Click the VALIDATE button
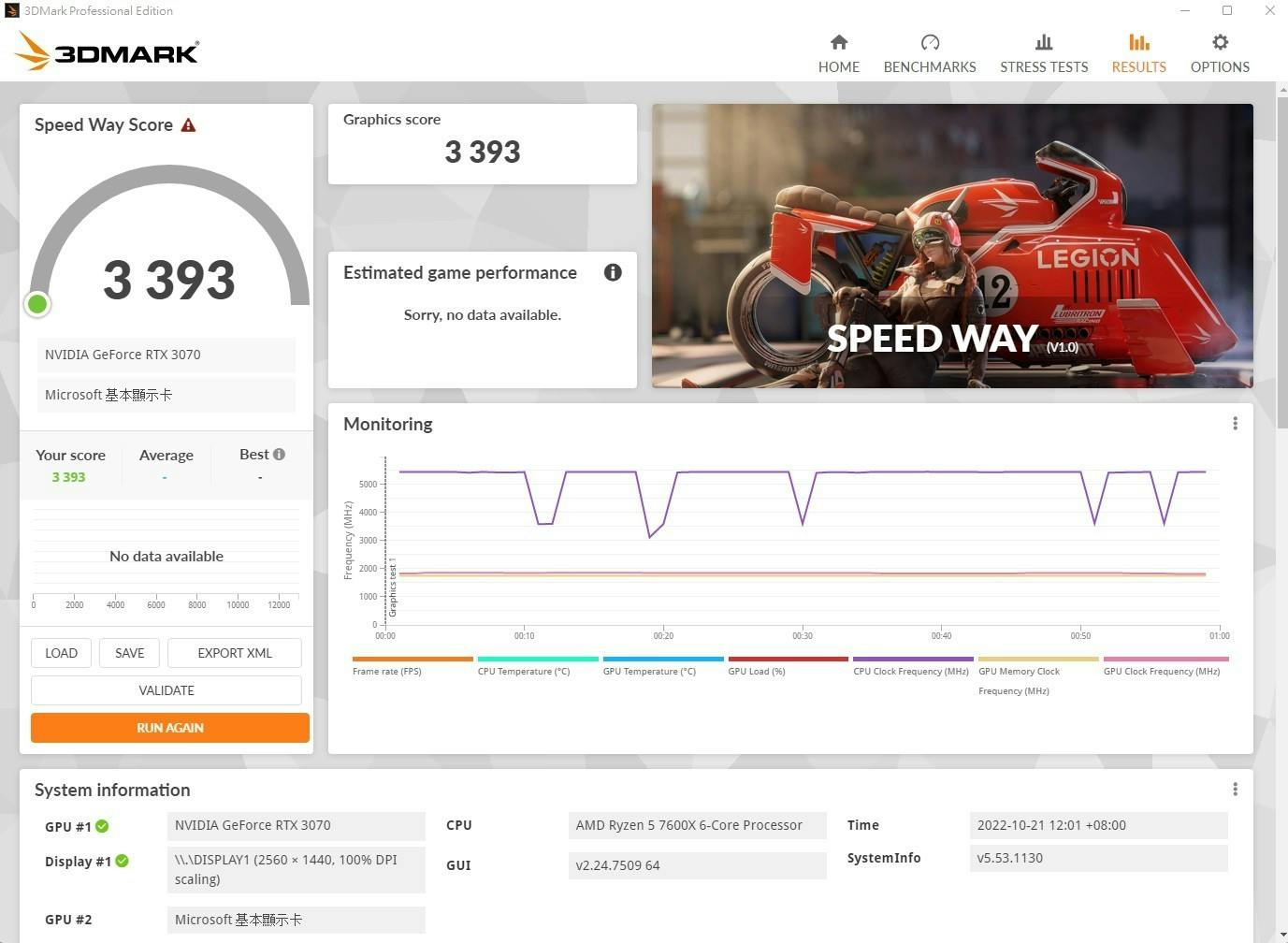 pos(166,690)
